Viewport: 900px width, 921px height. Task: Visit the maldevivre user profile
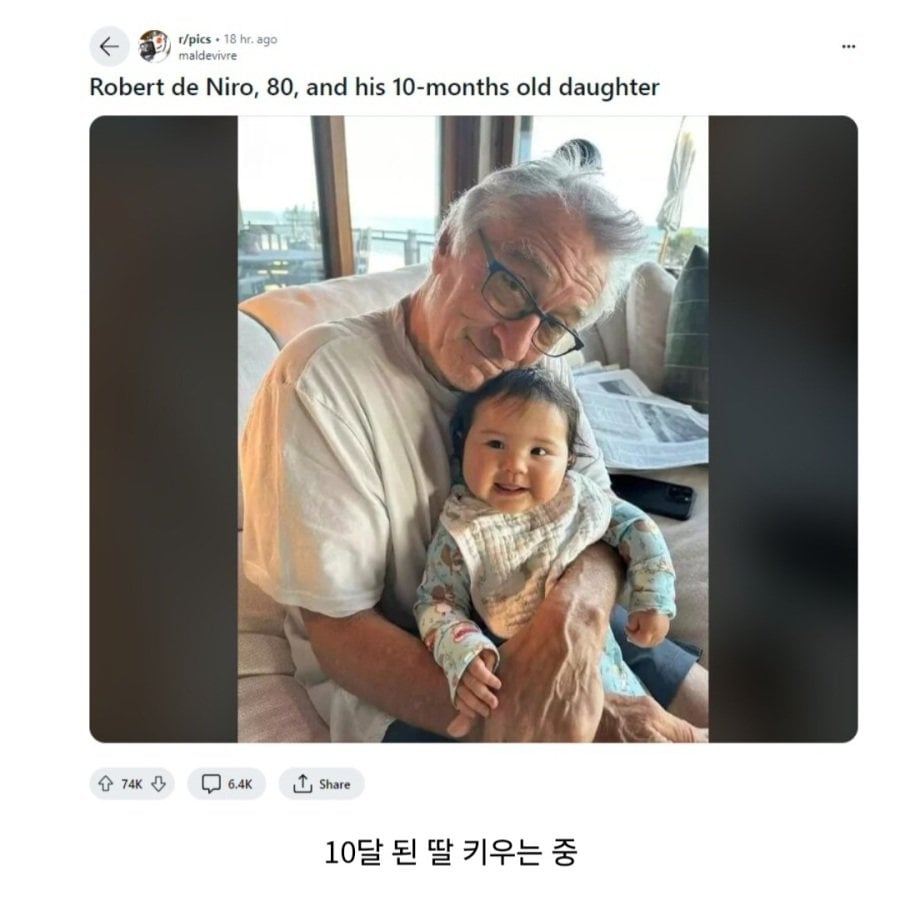(x=207, y=56)
